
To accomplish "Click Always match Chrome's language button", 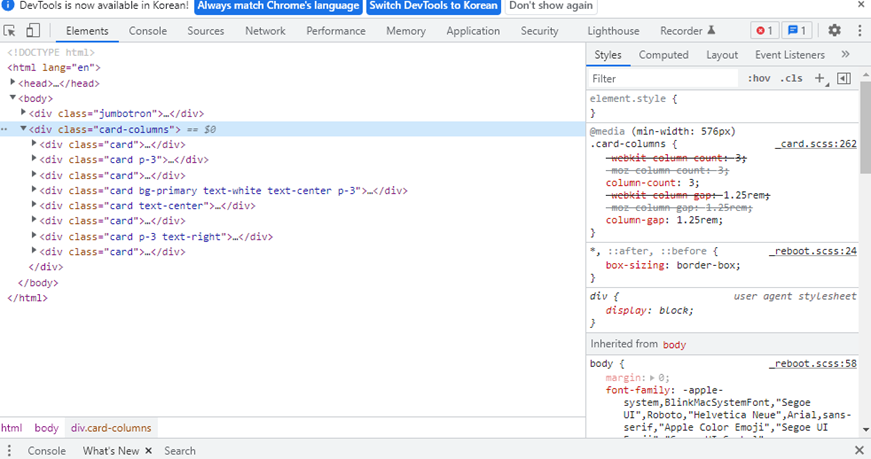I will click(278, 6).
